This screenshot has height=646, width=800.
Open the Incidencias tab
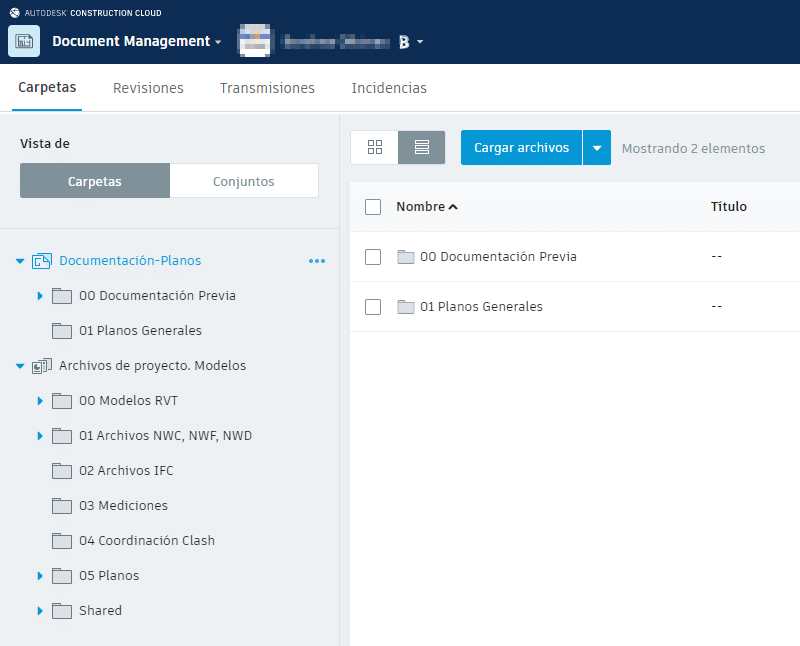(389, 88)
